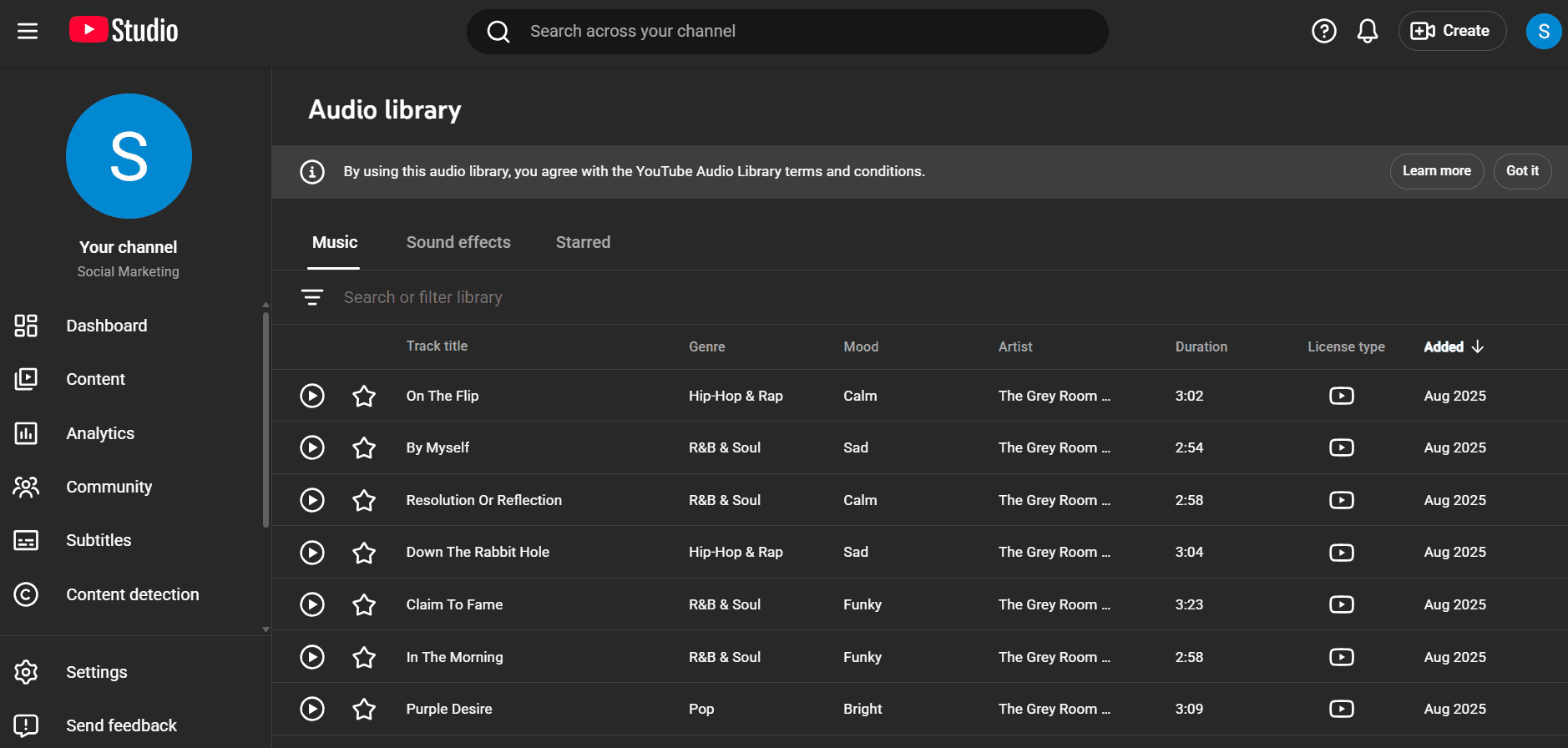Click the Genre column header
The height and width of the screenshot is (748, 1568).
pos(706,346)
